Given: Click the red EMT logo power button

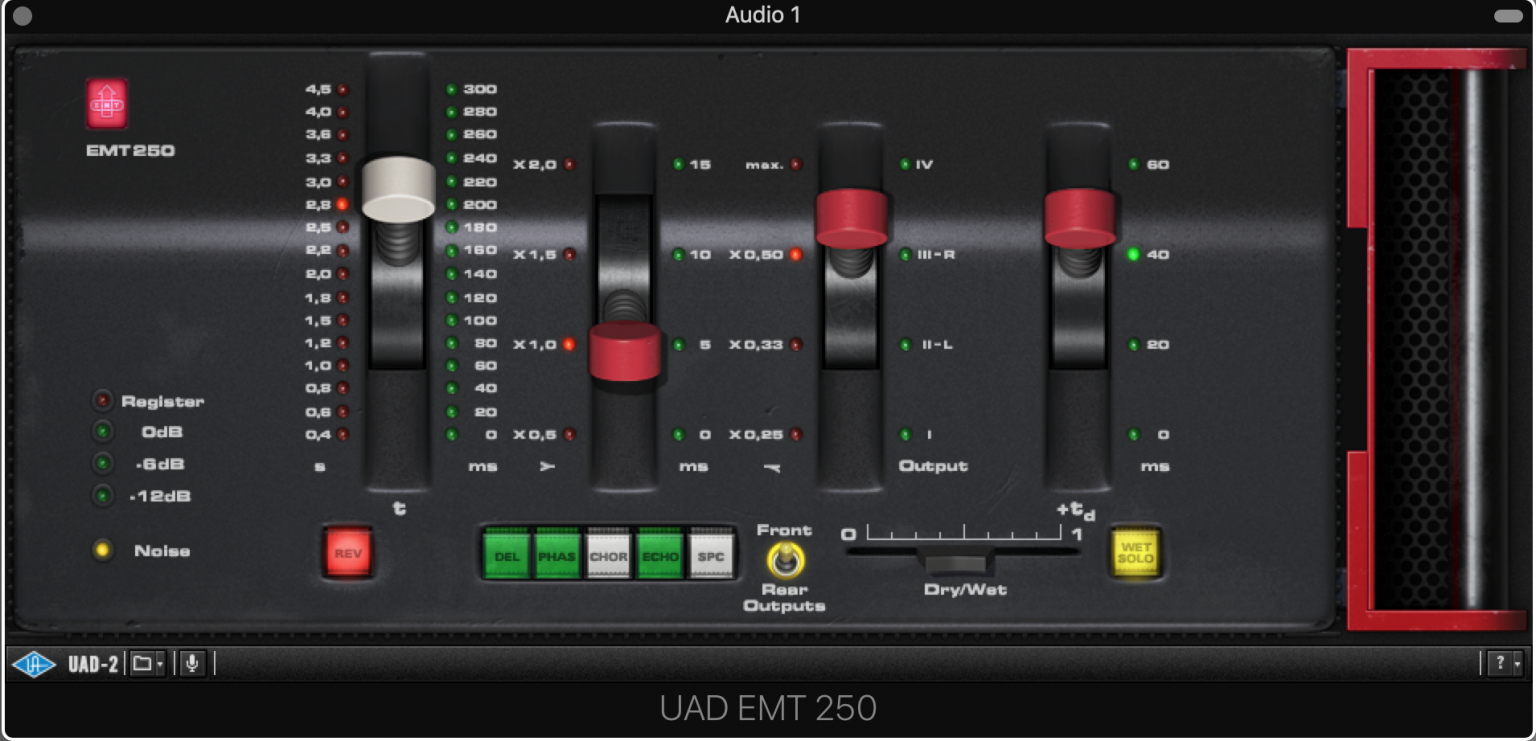Looking at the screenshot, I should 107,104.
